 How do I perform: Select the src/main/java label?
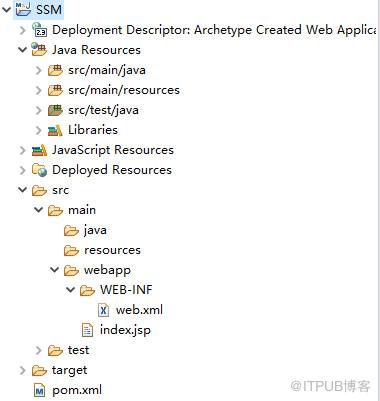pyautogui.click(x=107, y=70)
